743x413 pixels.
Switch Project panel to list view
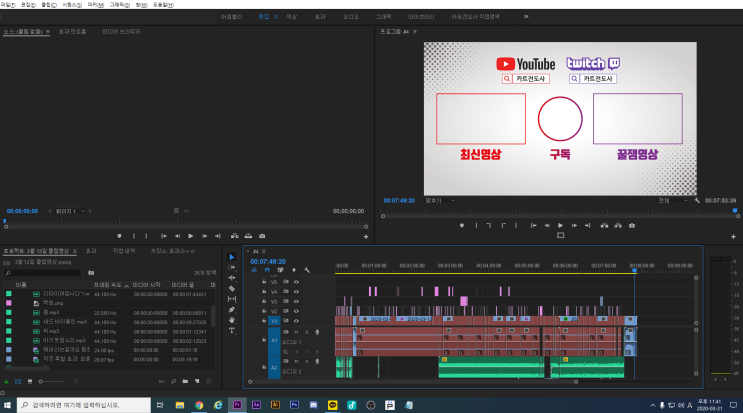pos(18,381)
